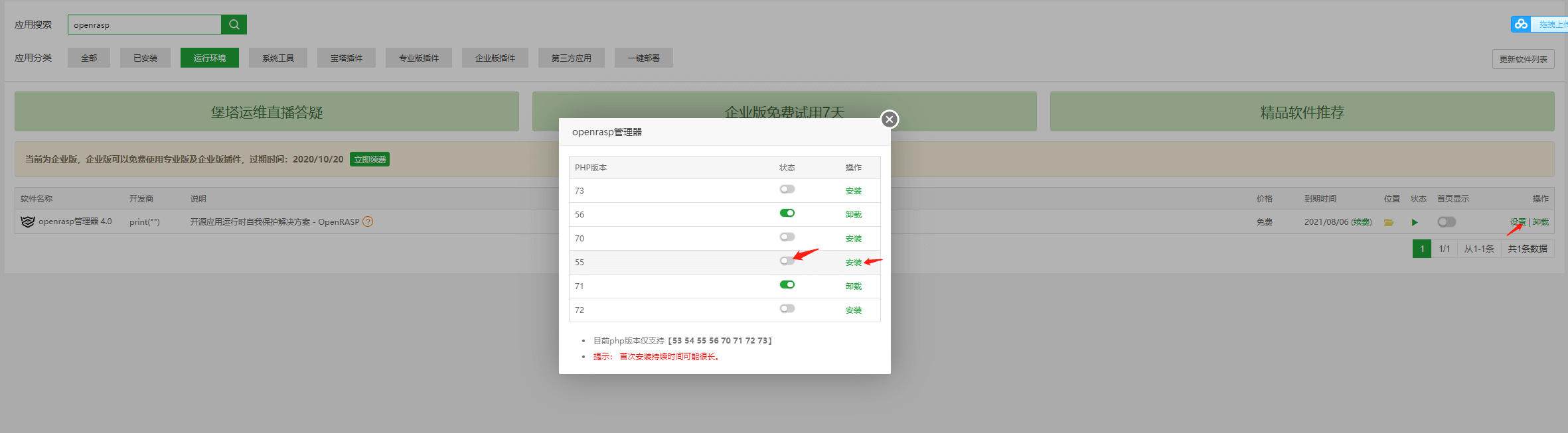Select the 第三方应用 category tab
The height and width of the screenshot is (433, 1568).
(572, 58)
